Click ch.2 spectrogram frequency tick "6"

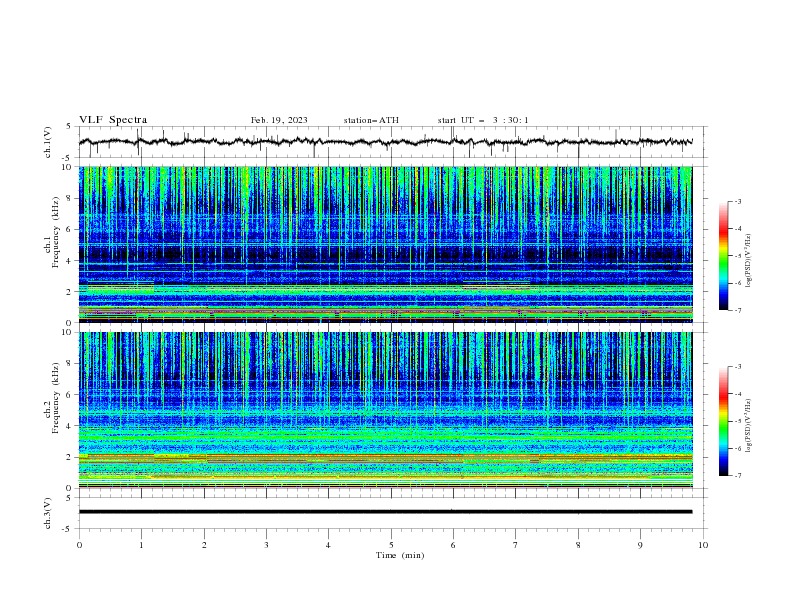pos(70,395)
